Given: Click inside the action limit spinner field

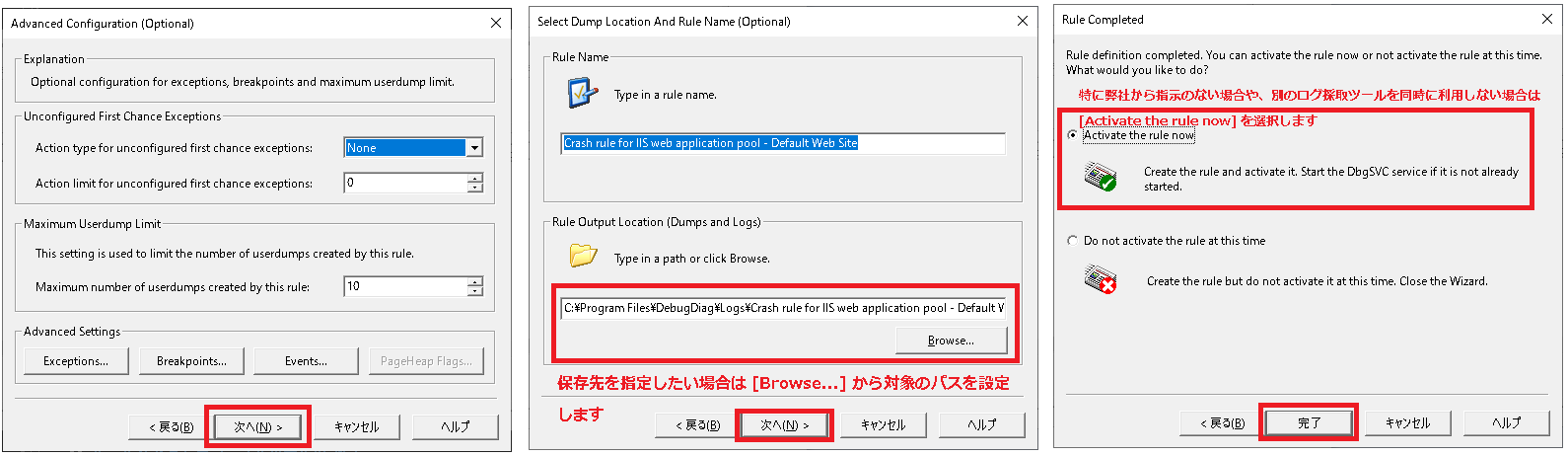Looking at the screenshot, I should 404,183.
